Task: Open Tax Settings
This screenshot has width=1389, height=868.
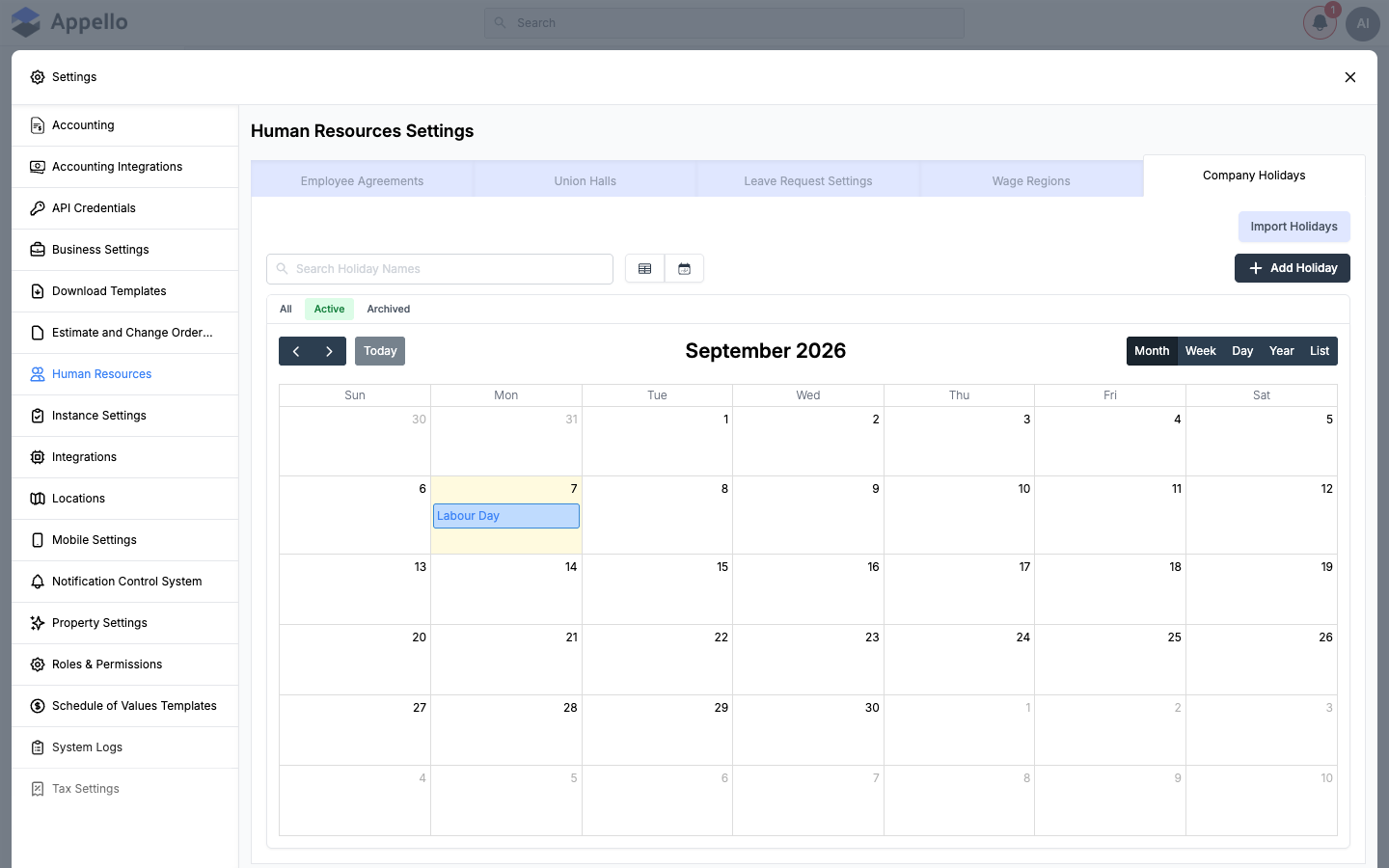Action: pyautogui.click(x=124, y=789)
